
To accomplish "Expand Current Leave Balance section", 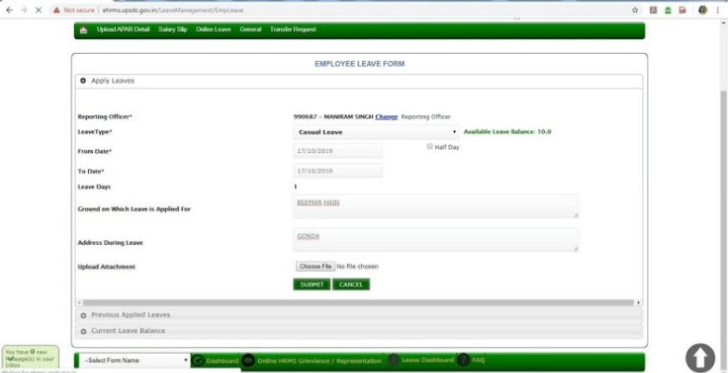I will [x=359, y=331].
